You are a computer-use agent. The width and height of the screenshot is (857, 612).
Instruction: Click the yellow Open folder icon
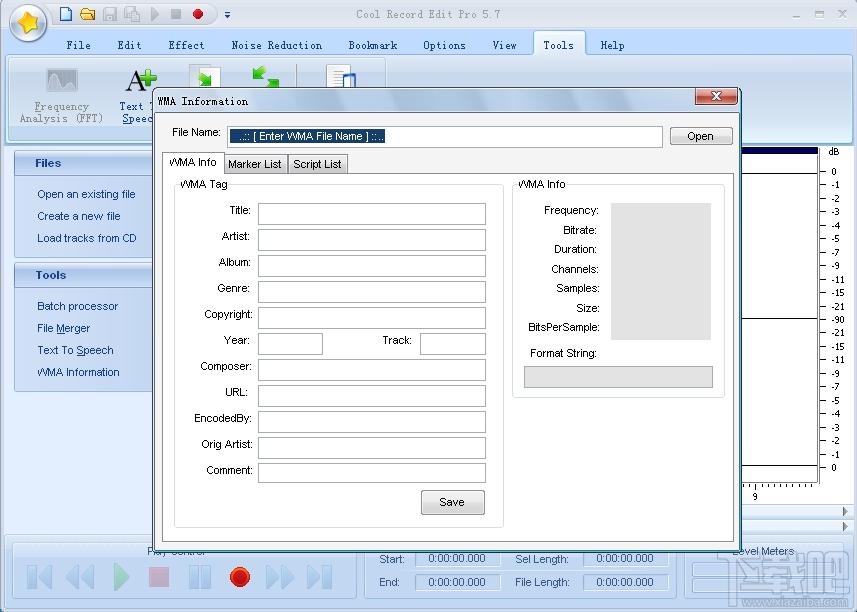(x=87, y=14)
